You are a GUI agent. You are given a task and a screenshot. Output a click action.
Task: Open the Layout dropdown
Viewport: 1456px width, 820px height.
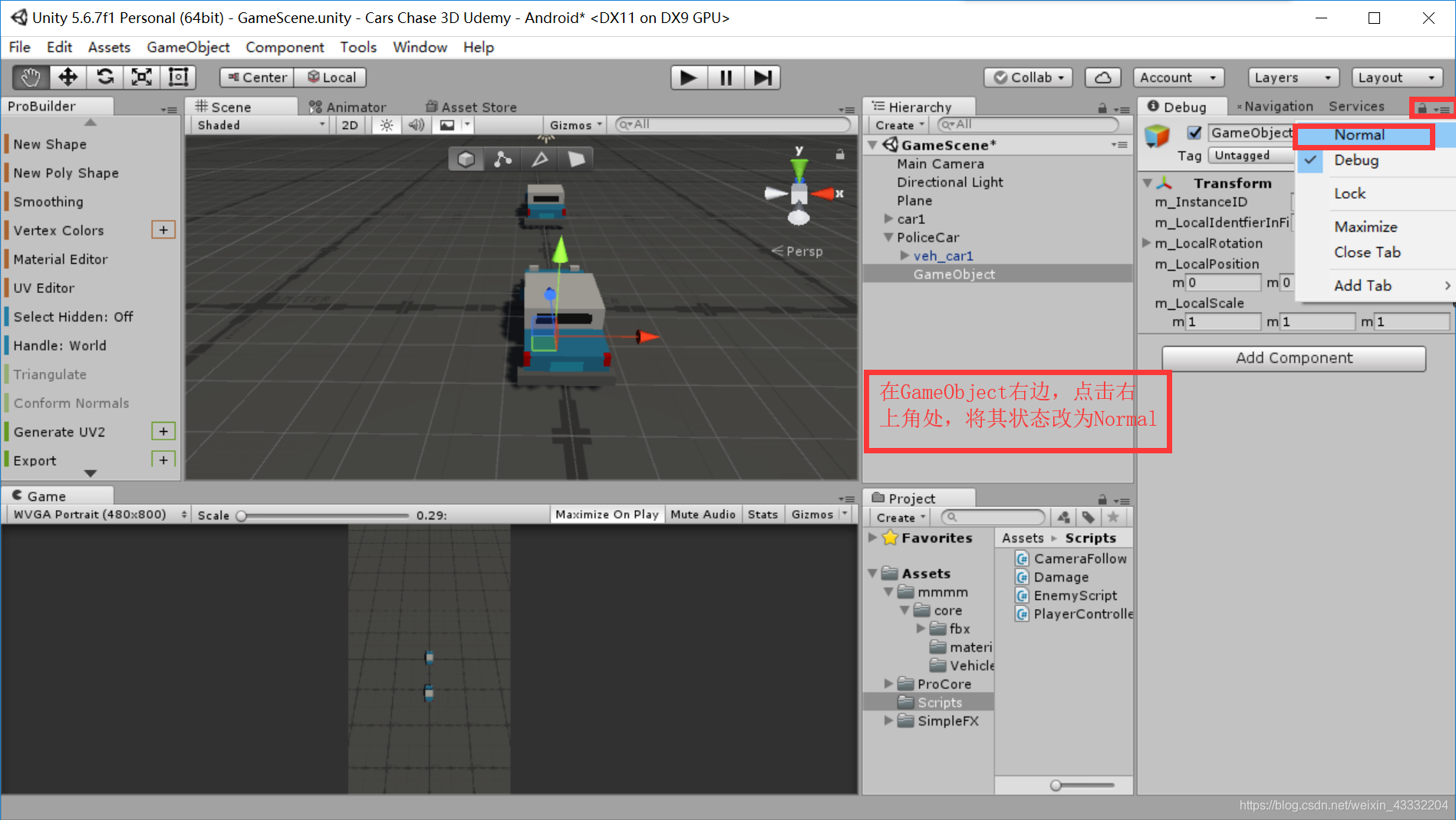pos(1396,77)
